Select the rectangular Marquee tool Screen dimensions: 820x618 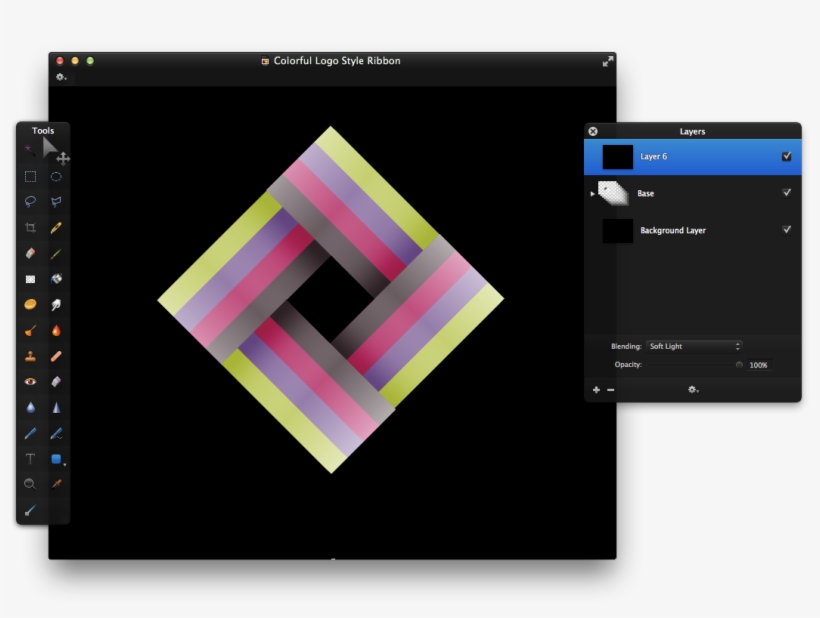[x=31, y=177]
